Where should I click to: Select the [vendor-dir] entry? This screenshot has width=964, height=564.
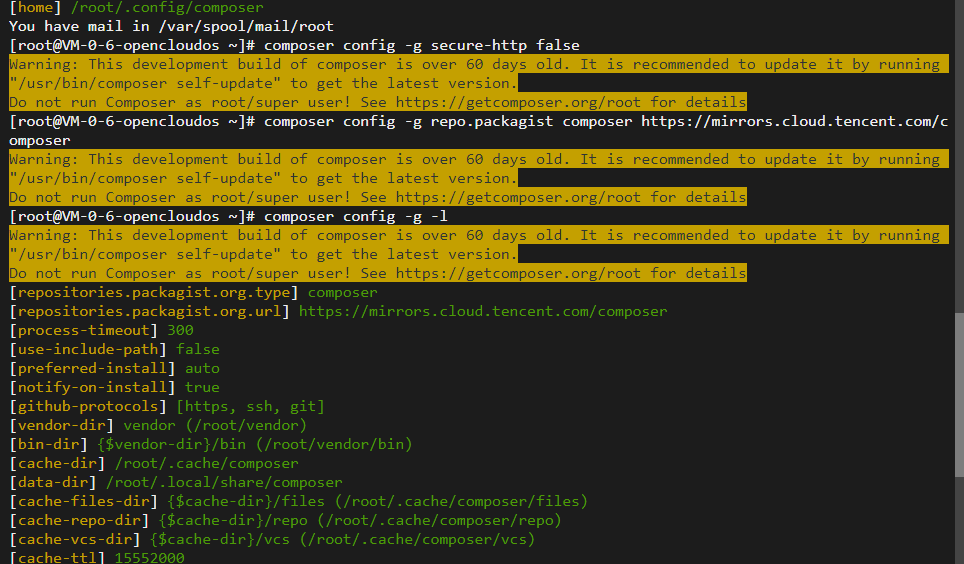pos(61,425)
